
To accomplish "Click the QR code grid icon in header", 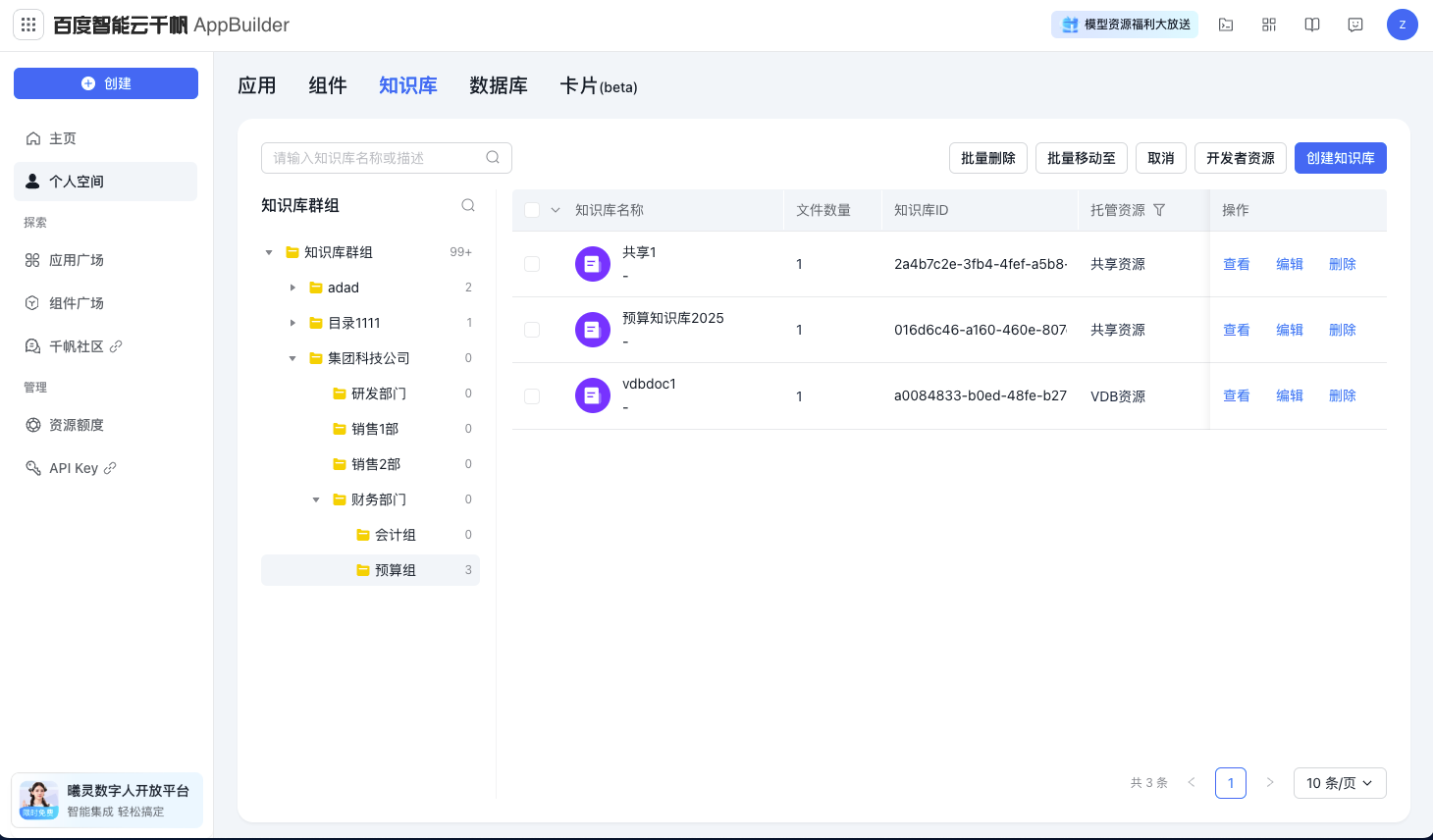I will (1269, 25).
